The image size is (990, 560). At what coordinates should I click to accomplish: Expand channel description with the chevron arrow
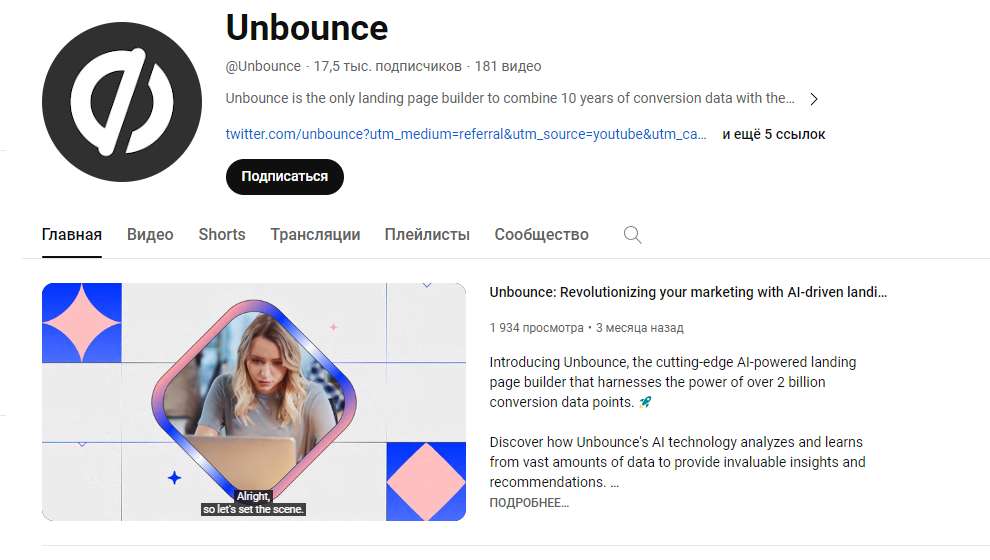tap(814, 99)
